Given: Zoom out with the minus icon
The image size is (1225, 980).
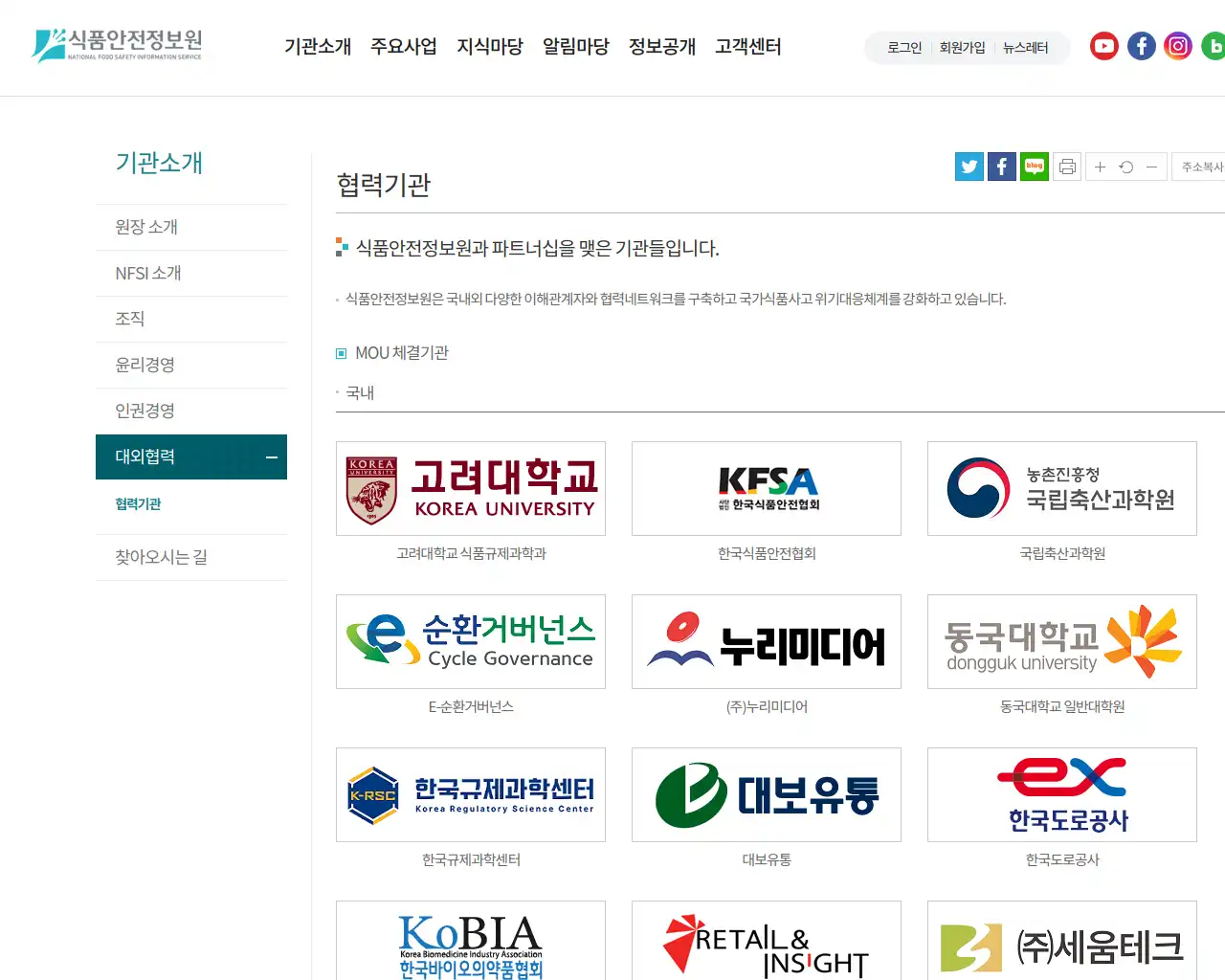Looking at the screenshot, I should (1152, 167).
